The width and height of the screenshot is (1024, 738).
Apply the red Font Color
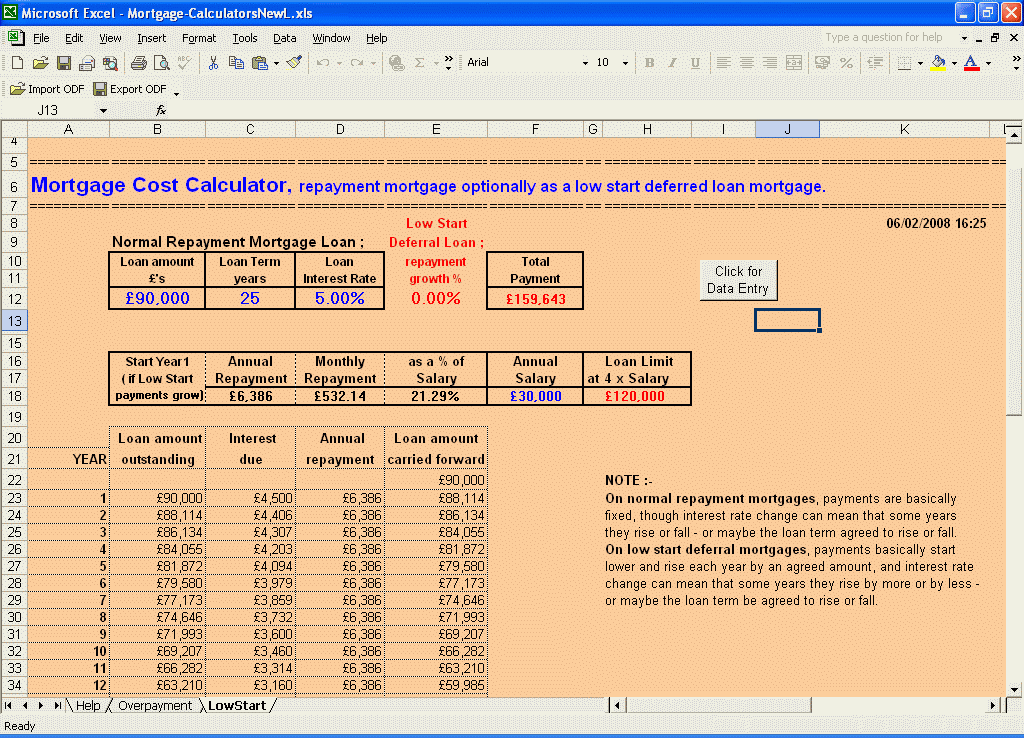[x=972, y=63]
